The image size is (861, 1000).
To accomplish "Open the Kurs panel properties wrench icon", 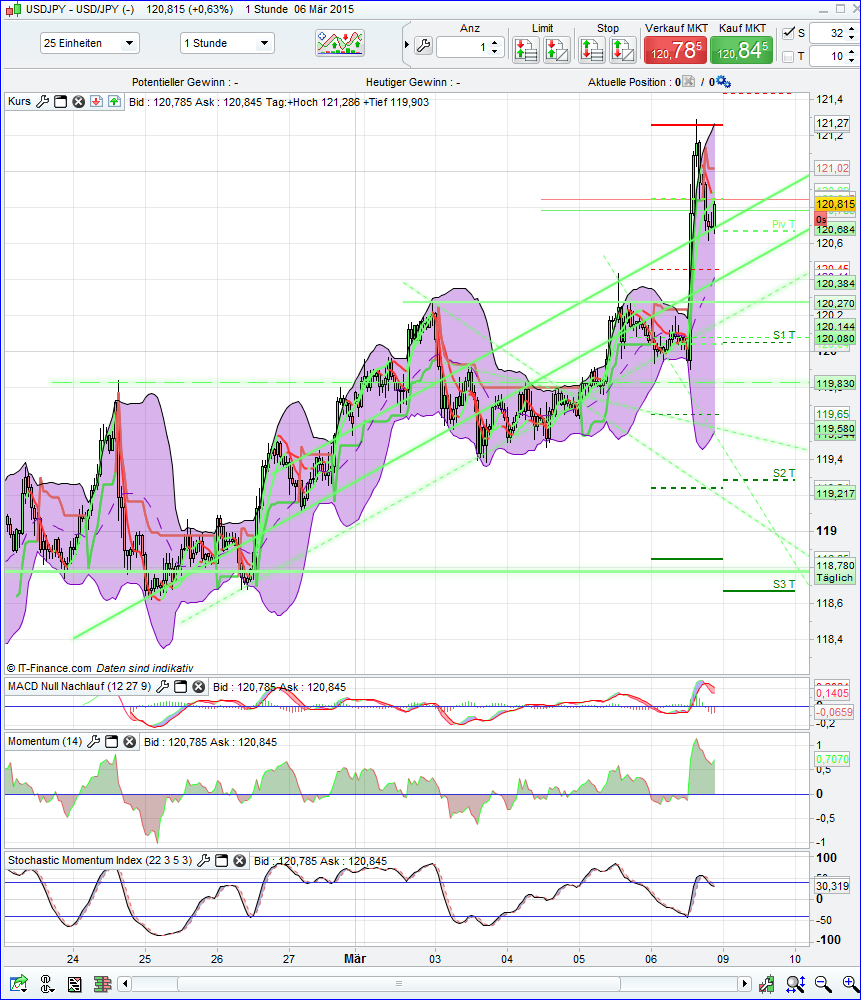I will (x=42, y=101).
